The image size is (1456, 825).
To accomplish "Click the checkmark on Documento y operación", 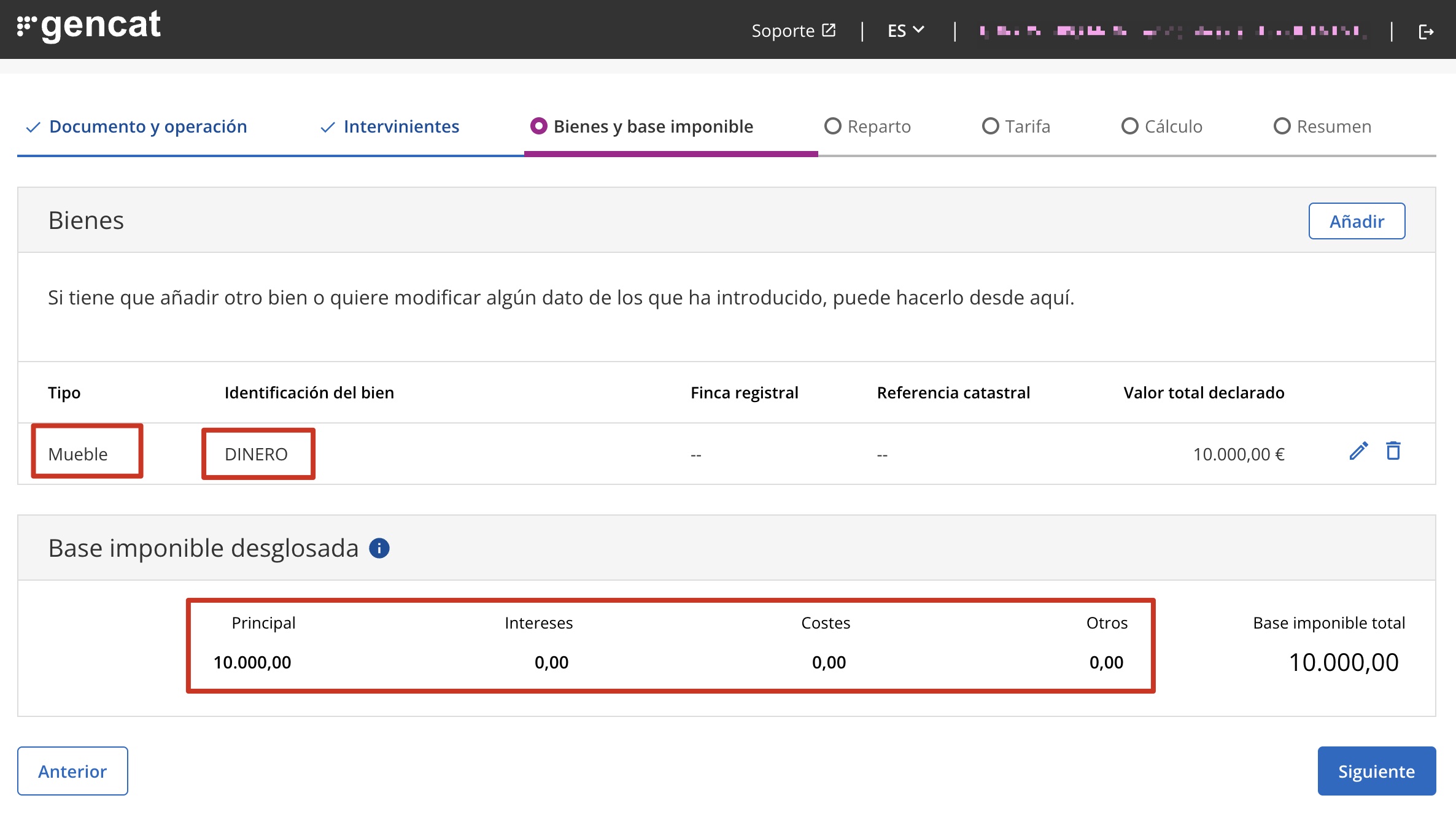I will click(x=33, y=127).
